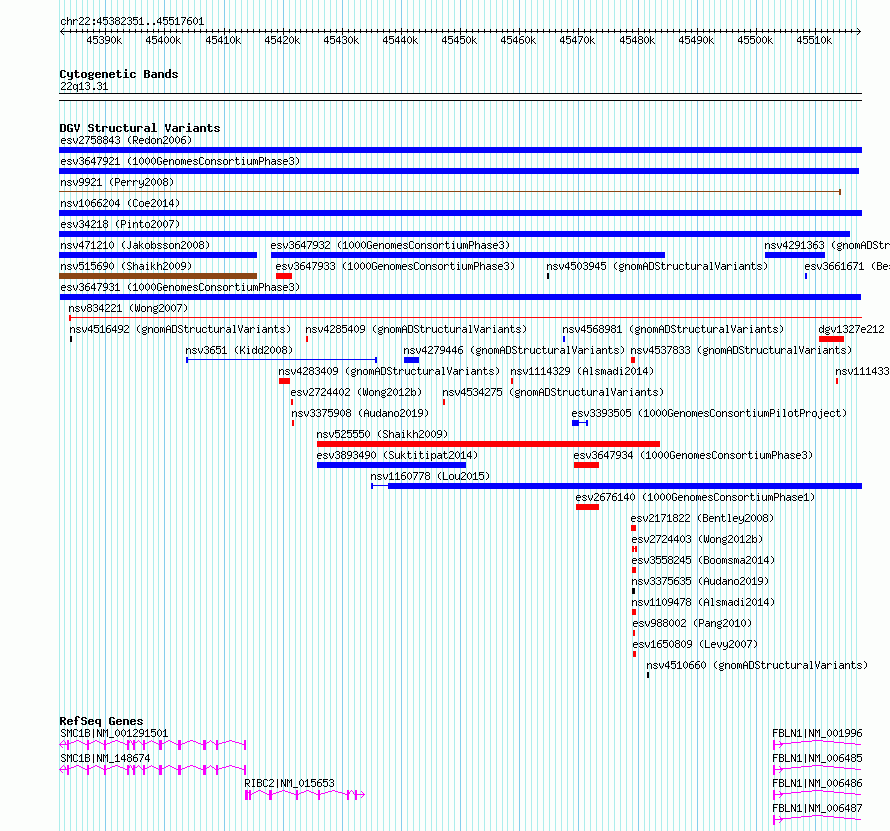Viewport: 890px width, 831px height.
Task: Open esv34218 (Pinto2007) variant entry
Action: click(x=120, y=224)
